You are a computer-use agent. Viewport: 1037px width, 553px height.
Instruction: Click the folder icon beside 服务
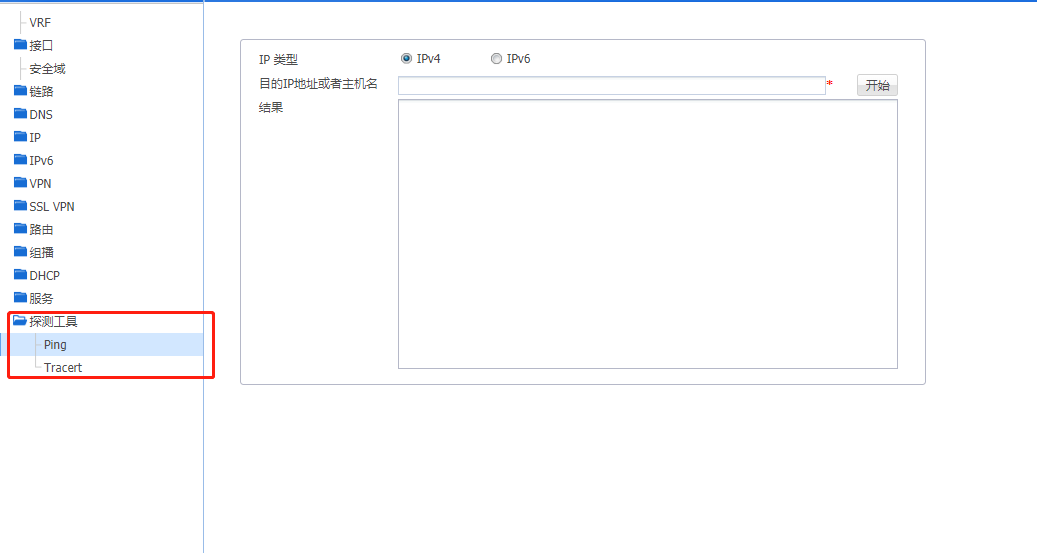click(x=21, y=298)
